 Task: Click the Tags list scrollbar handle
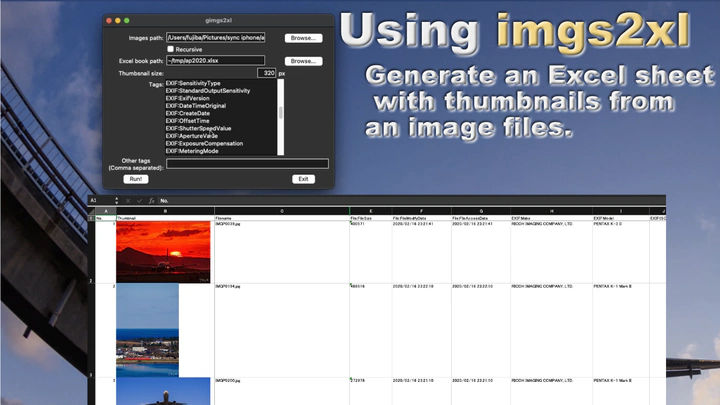(x=280, y=112)
